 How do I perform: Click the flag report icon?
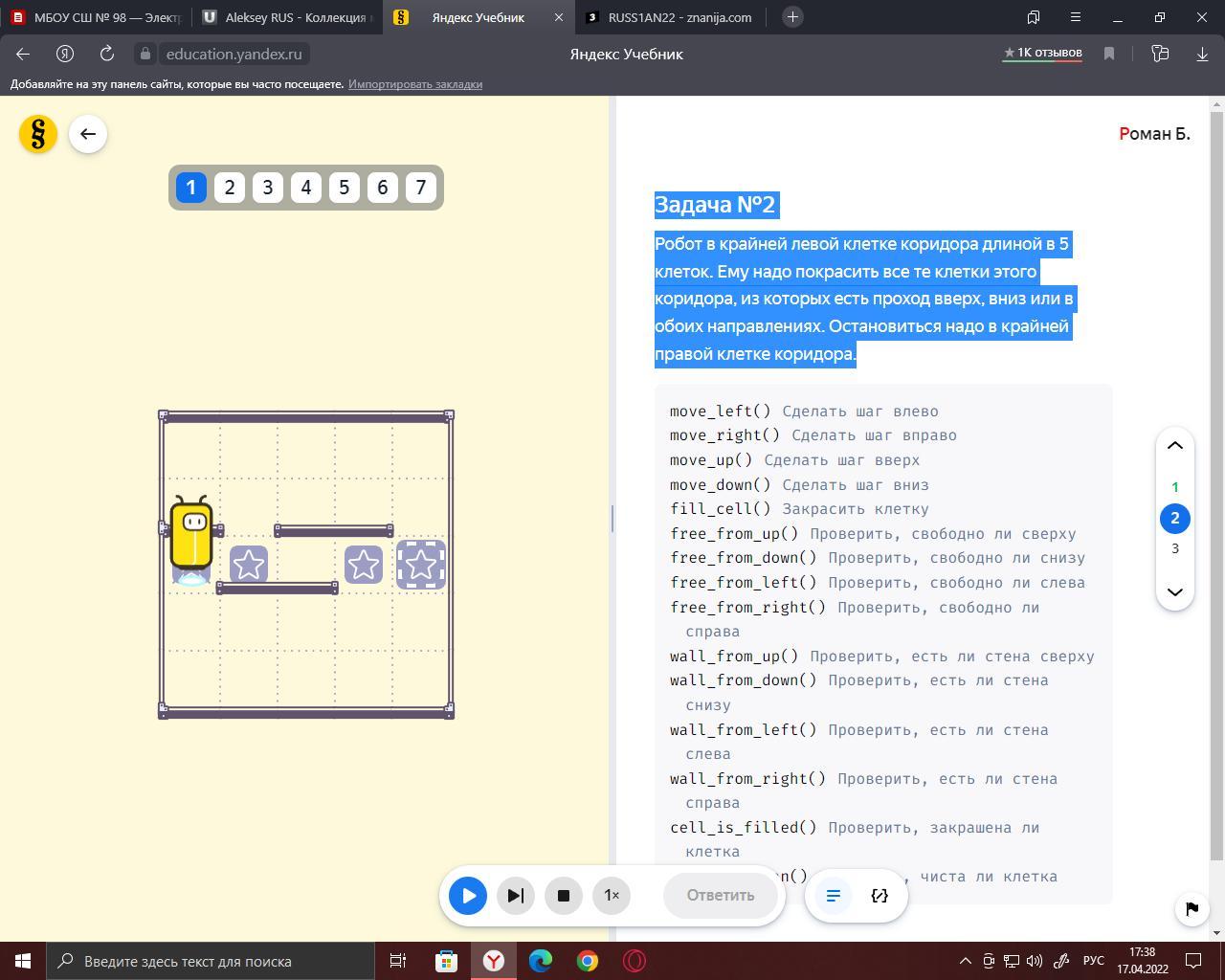[1192, 908]
